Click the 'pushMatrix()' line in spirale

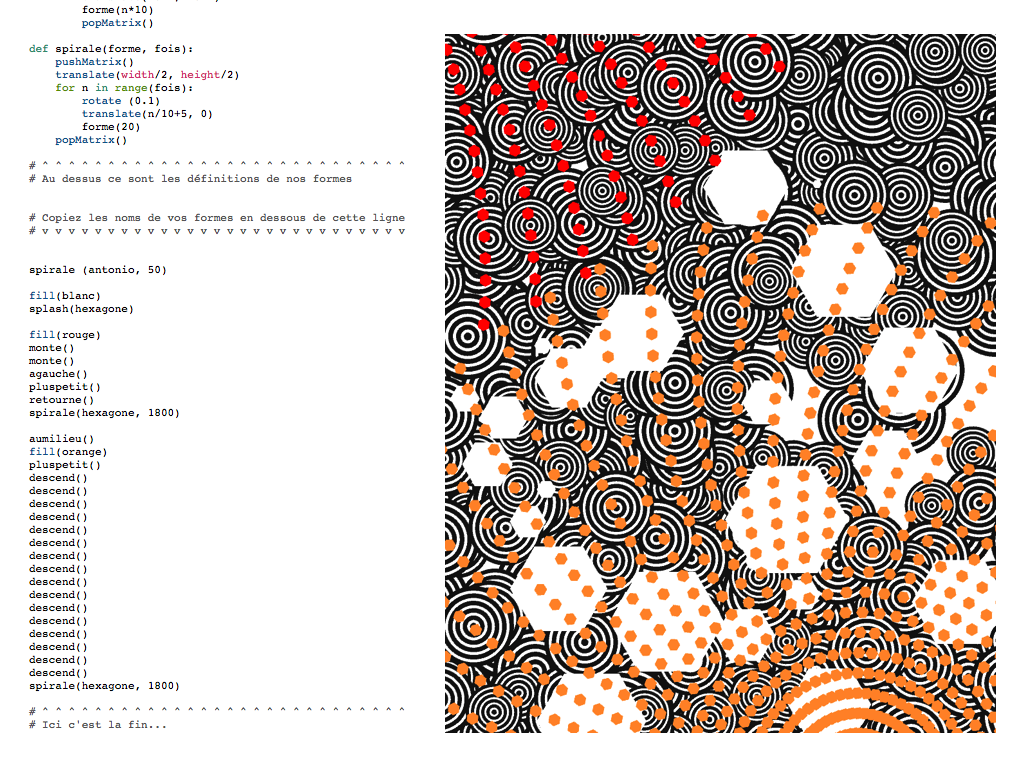click(94, 62)
